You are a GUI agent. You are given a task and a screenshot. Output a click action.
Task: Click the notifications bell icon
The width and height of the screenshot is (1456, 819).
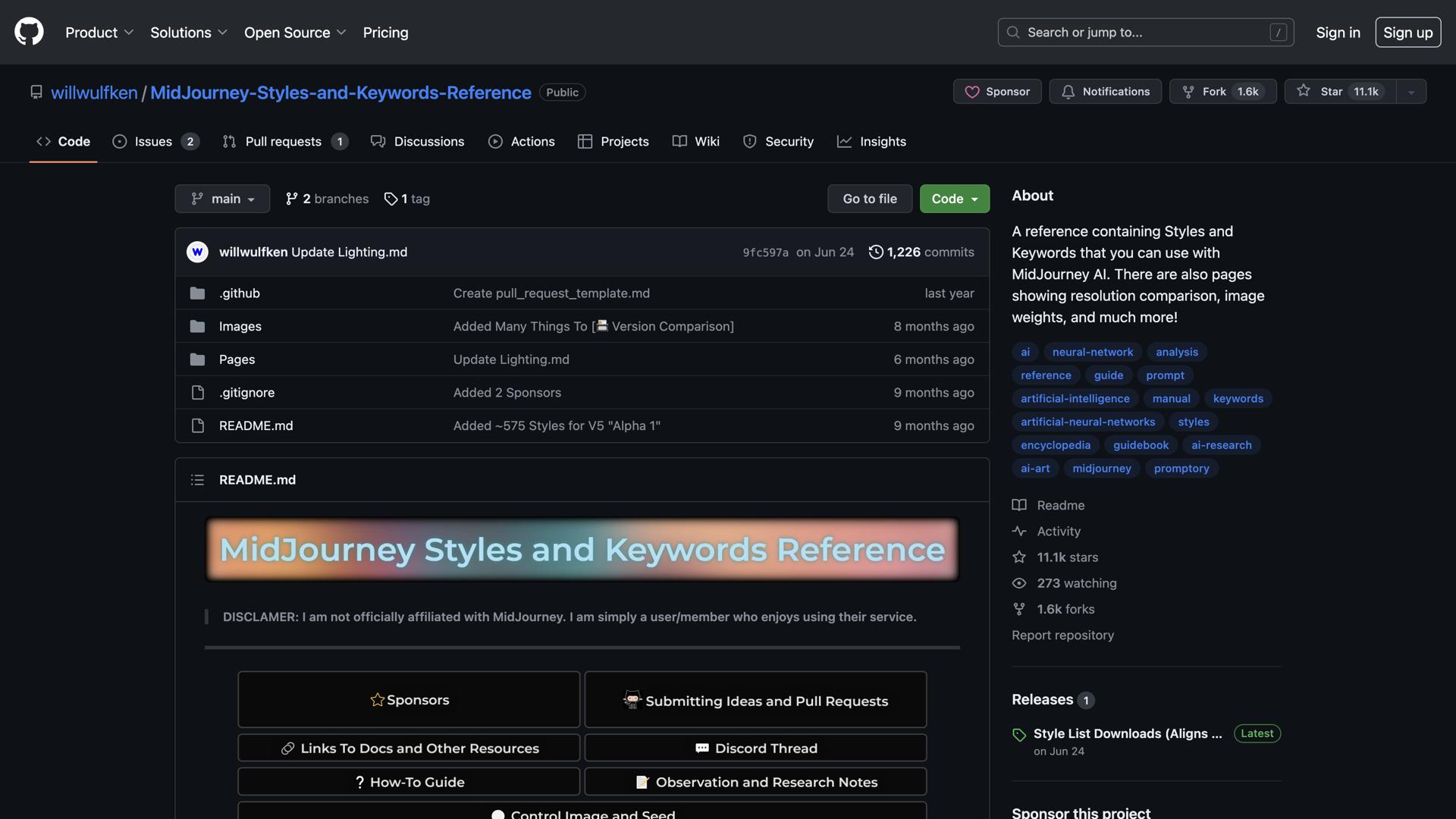tap(1069, 91)
